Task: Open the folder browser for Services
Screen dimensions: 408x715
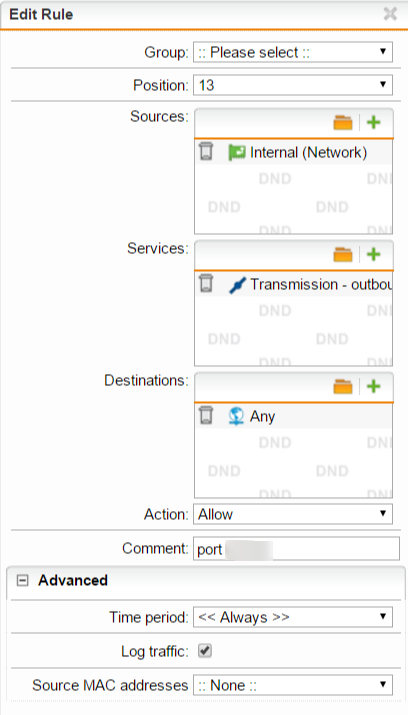Action: (343, 254)
